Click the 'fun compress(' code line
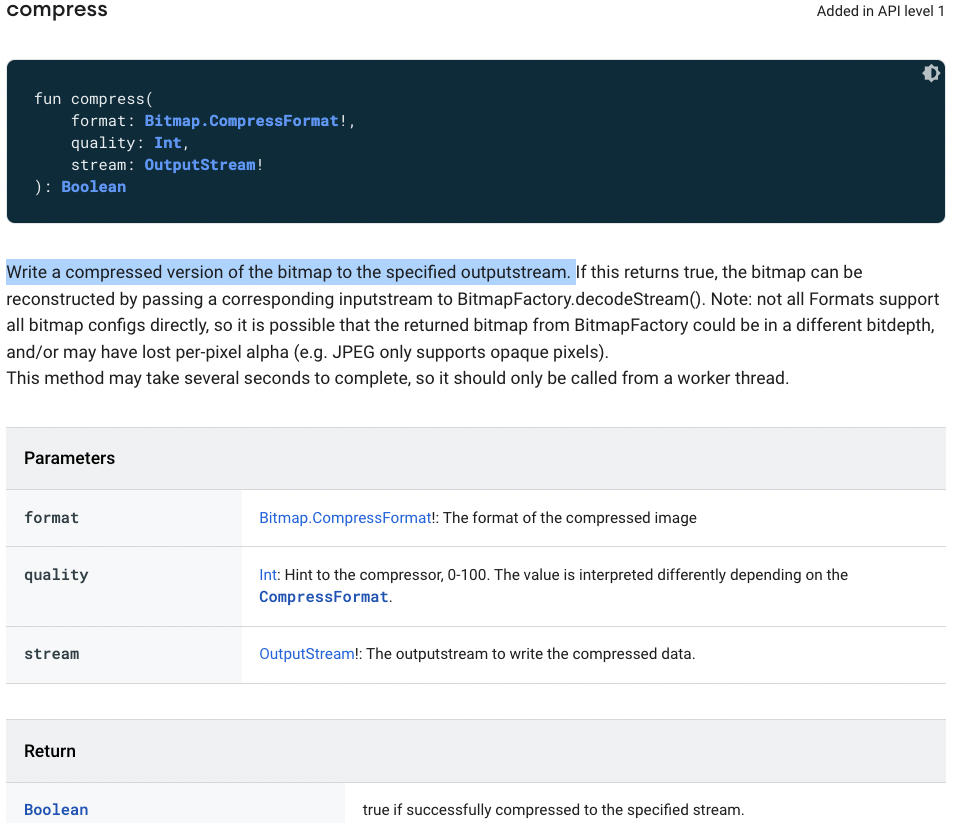 92,99
